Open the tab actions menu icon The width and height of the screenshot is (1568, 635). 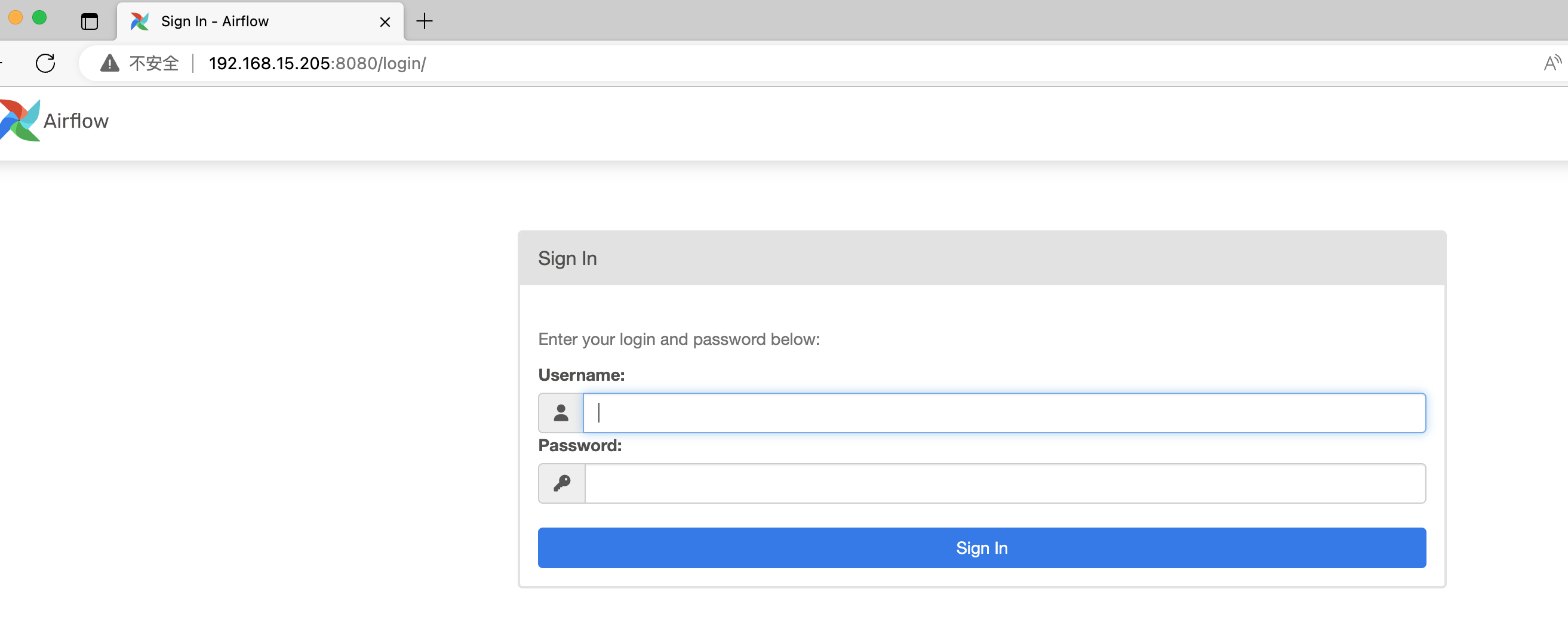point(90,21)
